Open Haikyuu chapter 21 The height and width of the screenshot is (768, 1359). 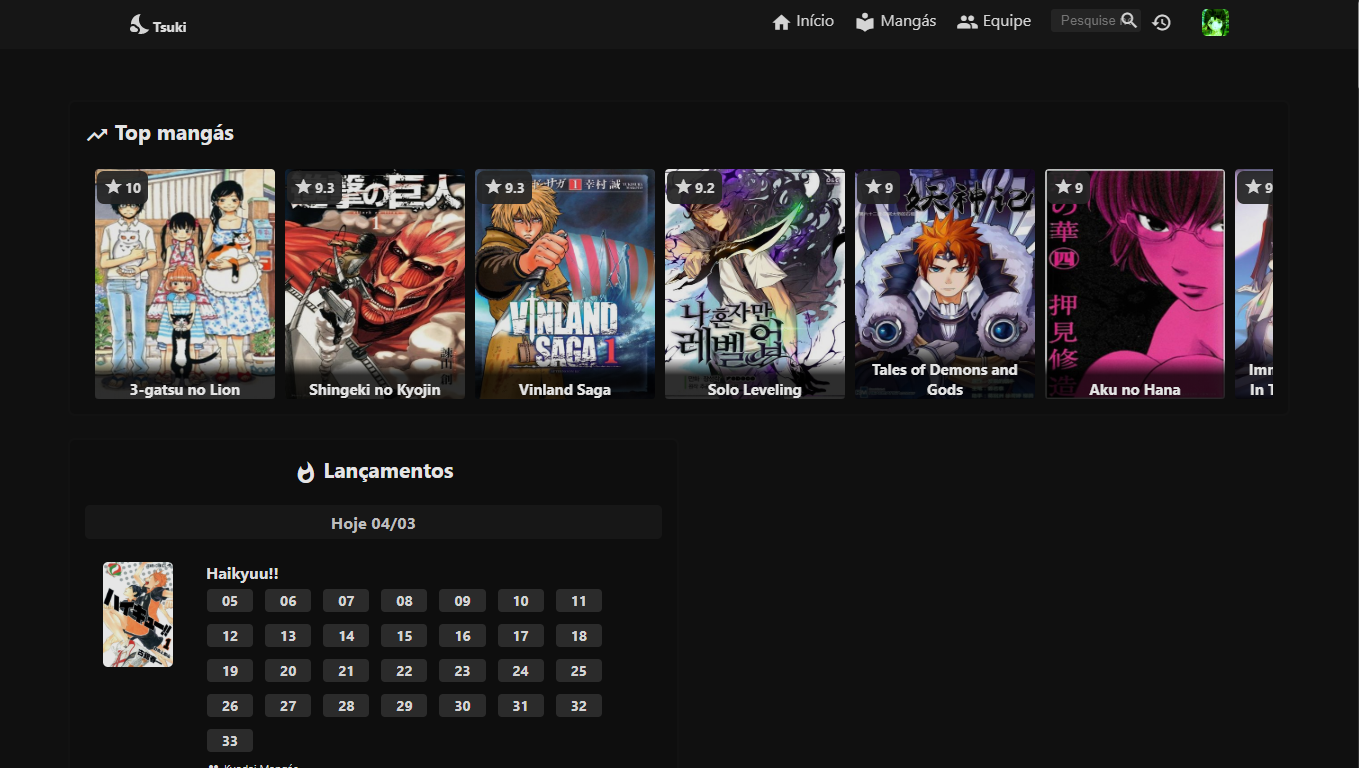[346, 671]
